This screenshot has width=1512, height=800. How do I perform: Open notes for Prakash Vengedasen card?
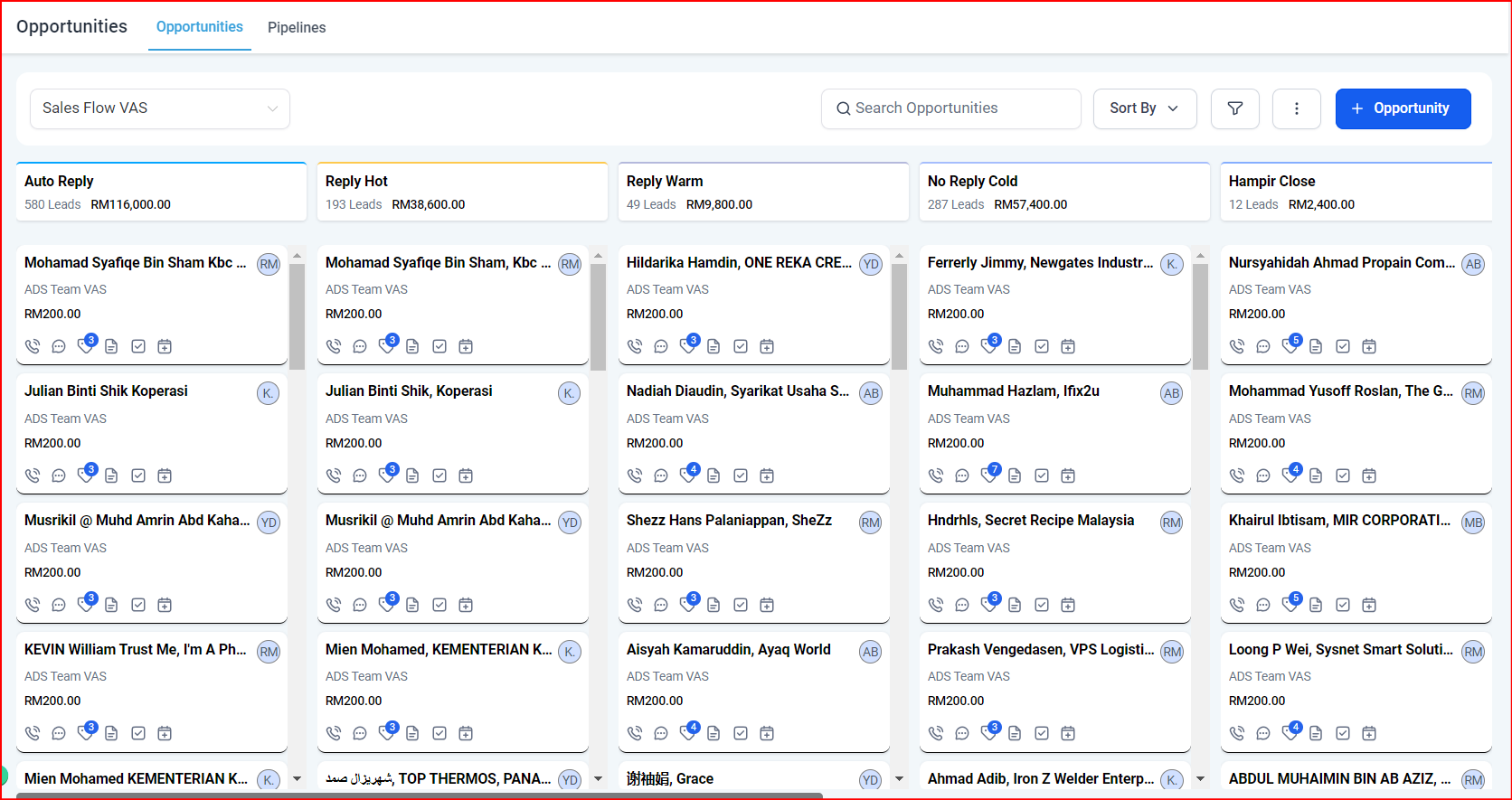point(1015,733)
